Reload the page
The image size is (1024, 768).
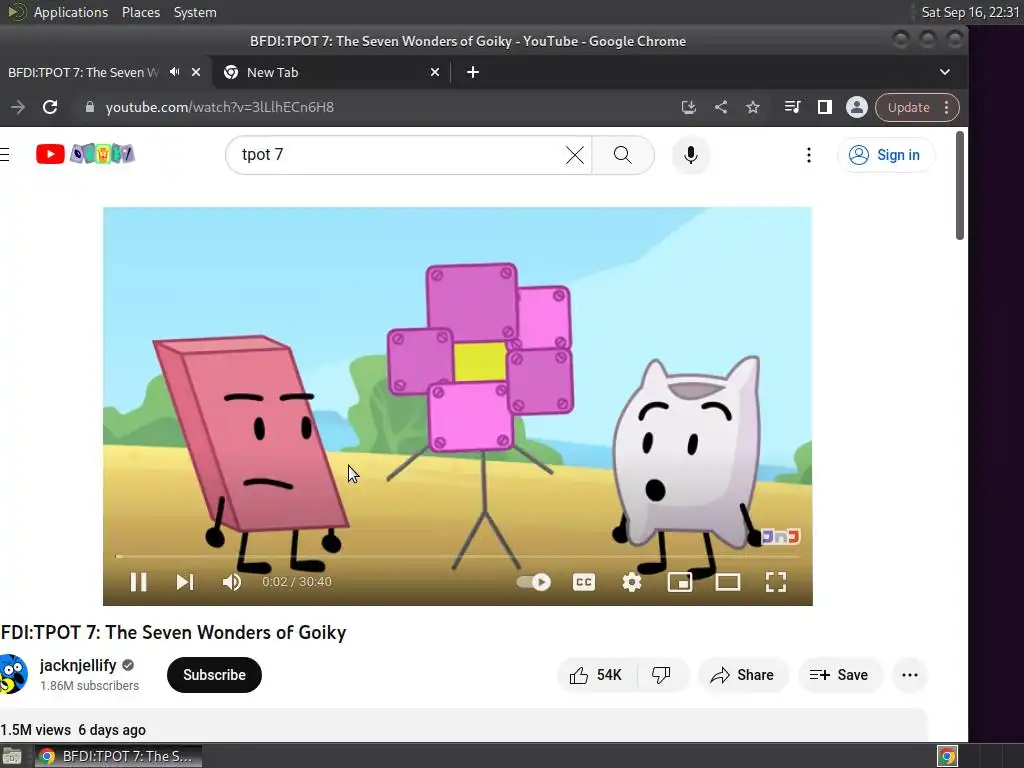point(50,107)
